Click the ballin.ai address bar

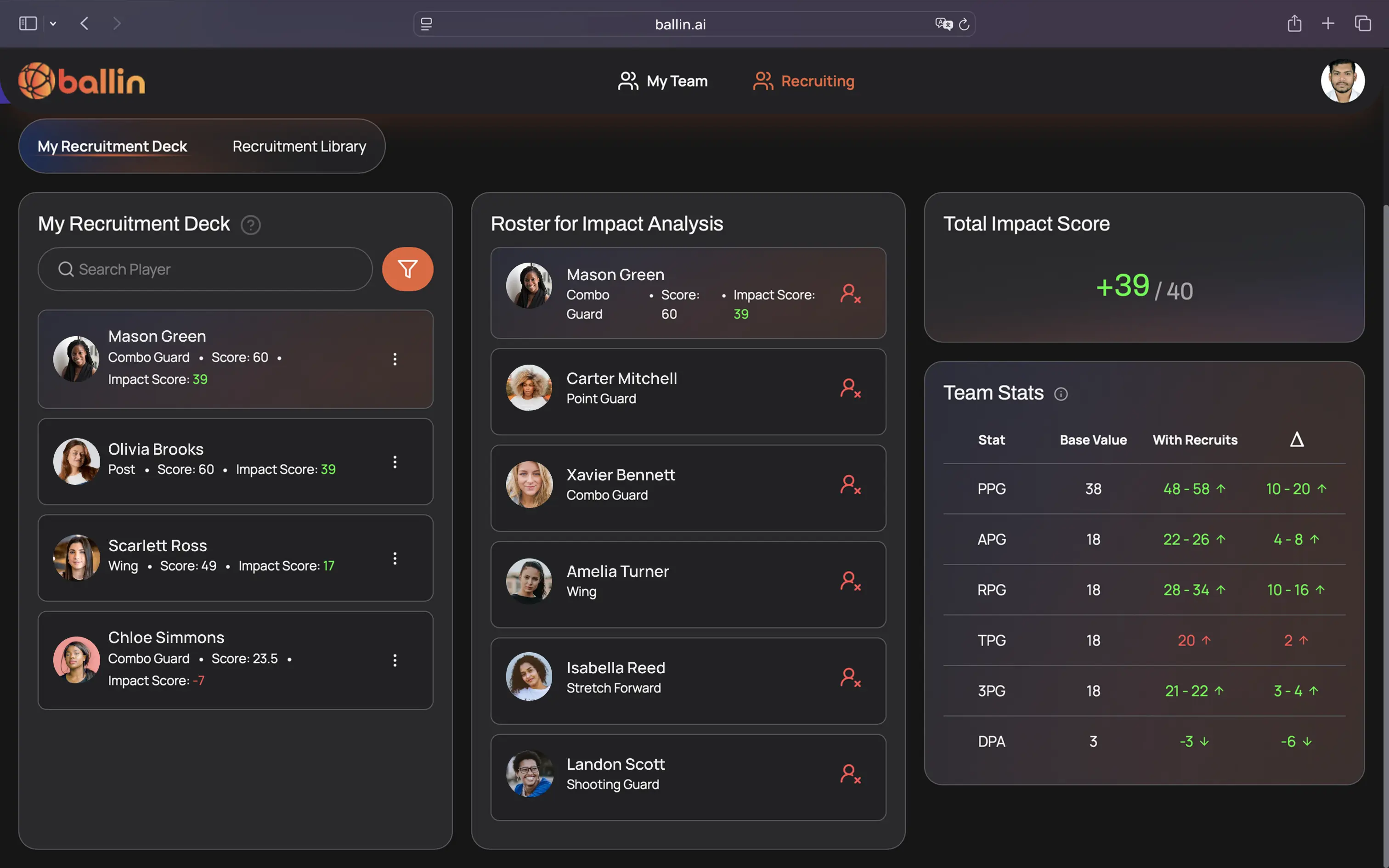tap(694, 24)
